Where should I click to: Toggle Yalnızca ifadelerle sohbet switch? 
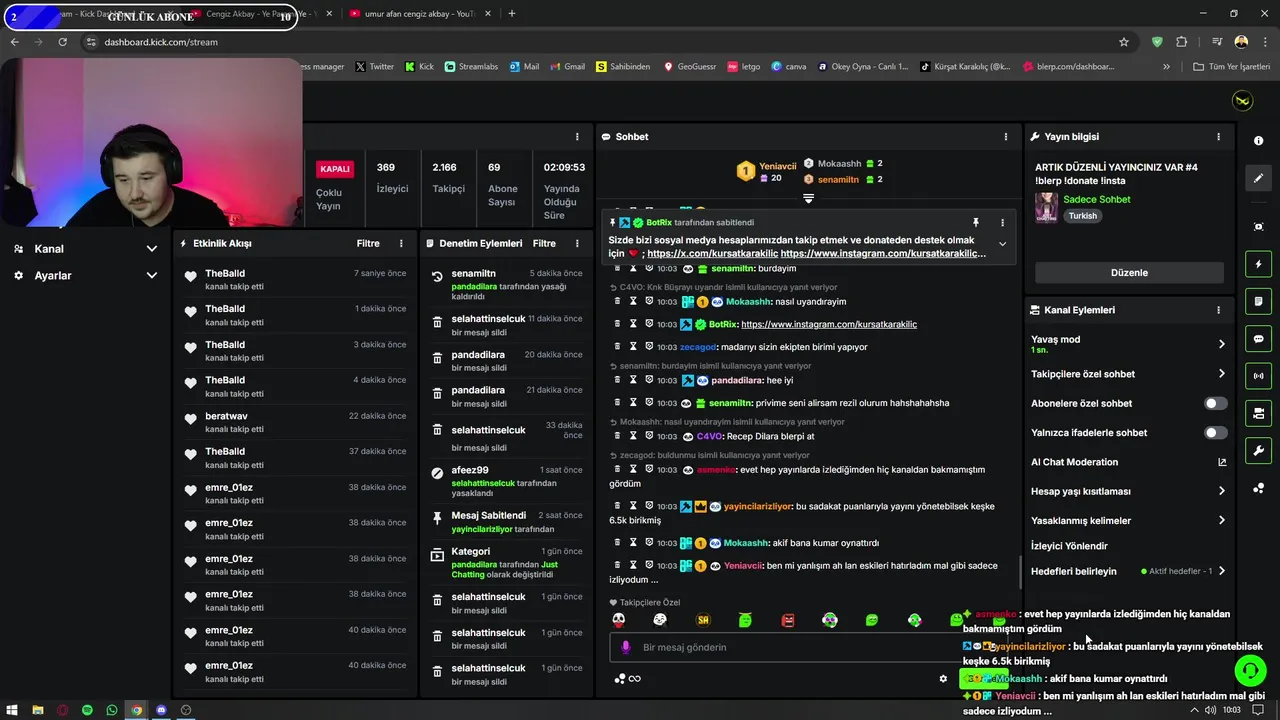click(1215, 433)
